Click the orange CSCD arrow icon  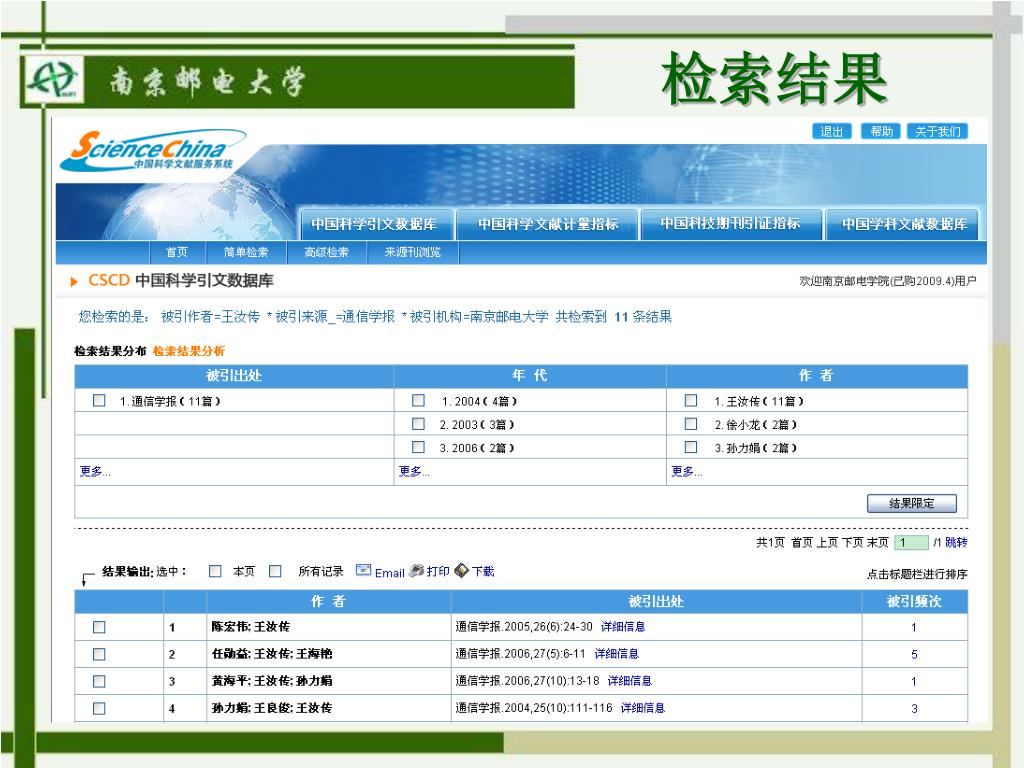coord(75,282)
